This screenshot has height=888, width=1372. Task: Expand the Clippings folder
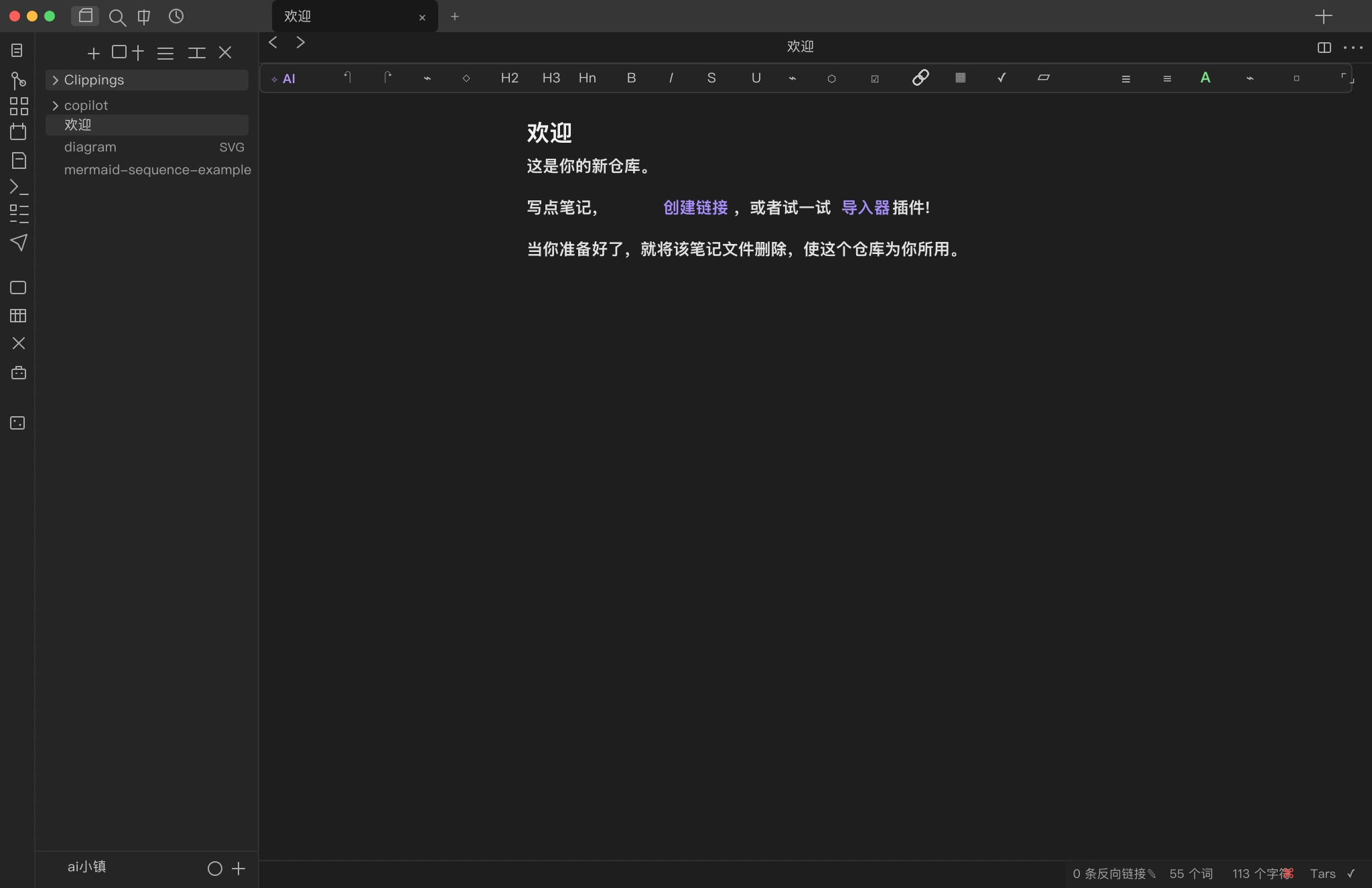point(147,80)
